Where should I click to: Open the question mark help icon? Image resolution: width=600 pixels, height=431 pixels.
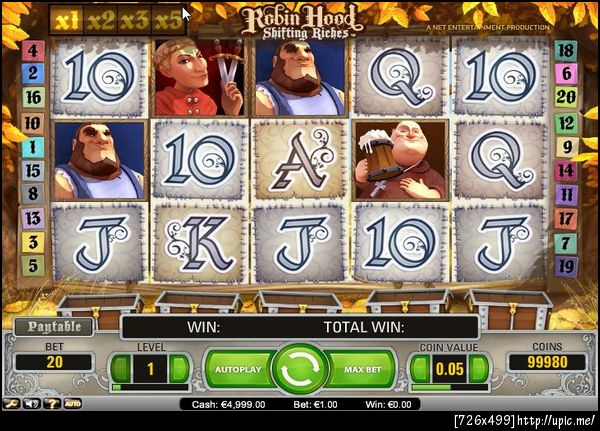pyautogui.click(x=52, y=404)
